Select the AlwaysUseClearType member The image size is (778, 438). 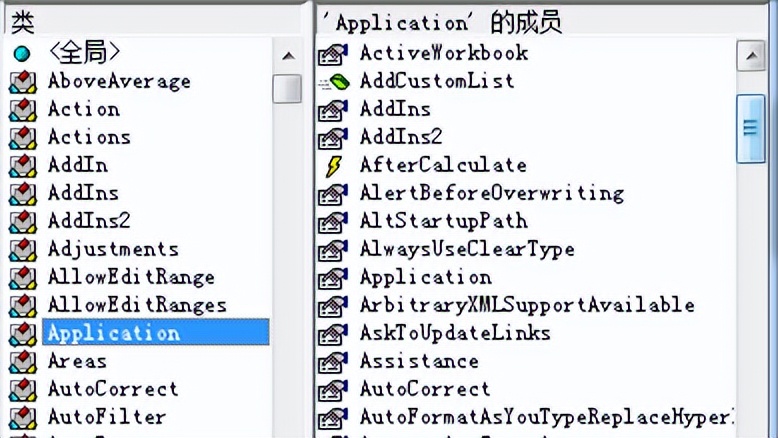point(467,250)
